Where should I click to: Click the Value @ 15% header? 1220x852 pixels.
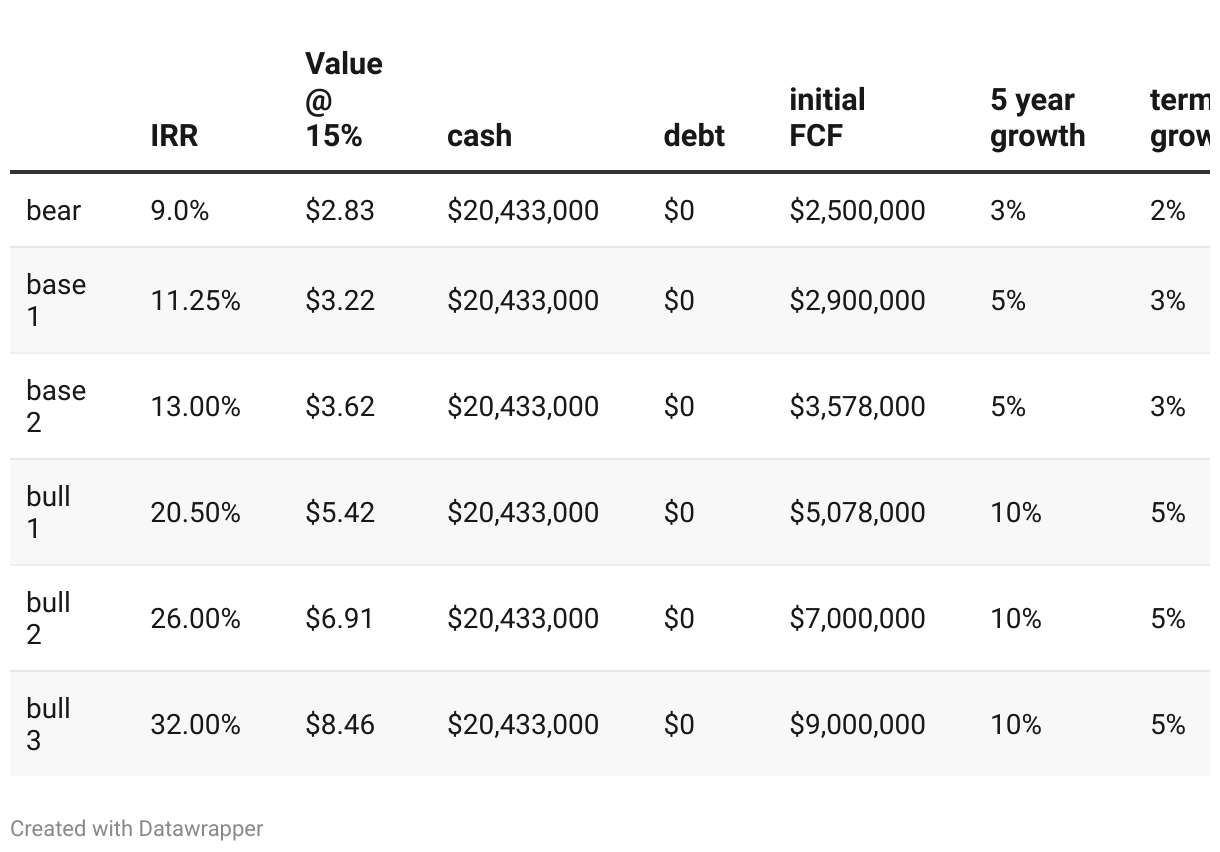tap(344, 100)
